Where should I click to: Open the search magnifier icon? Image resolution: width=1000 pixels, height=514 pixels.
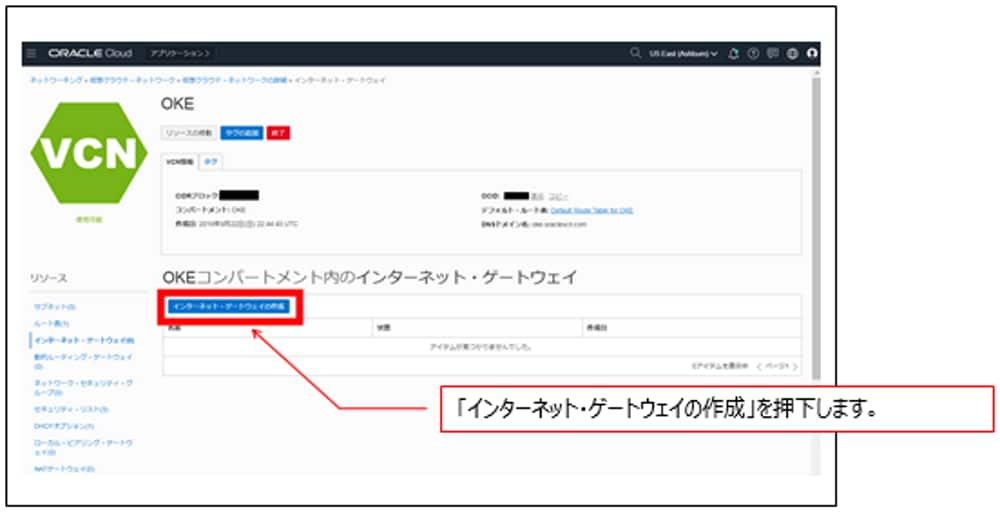635,53
